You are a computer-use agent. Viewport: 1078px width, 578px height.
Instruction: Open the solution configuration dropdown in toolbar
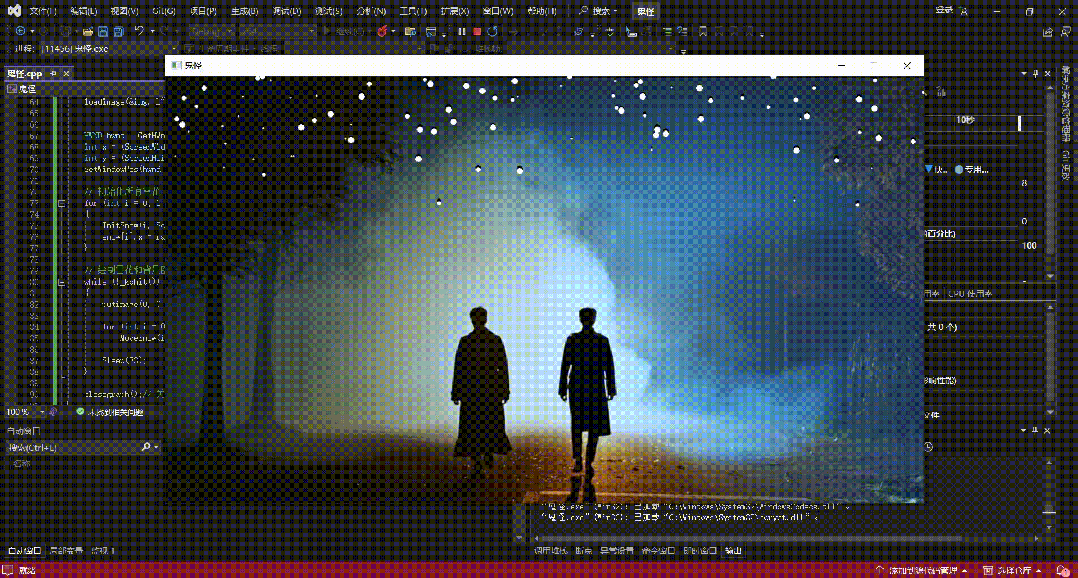211,31
